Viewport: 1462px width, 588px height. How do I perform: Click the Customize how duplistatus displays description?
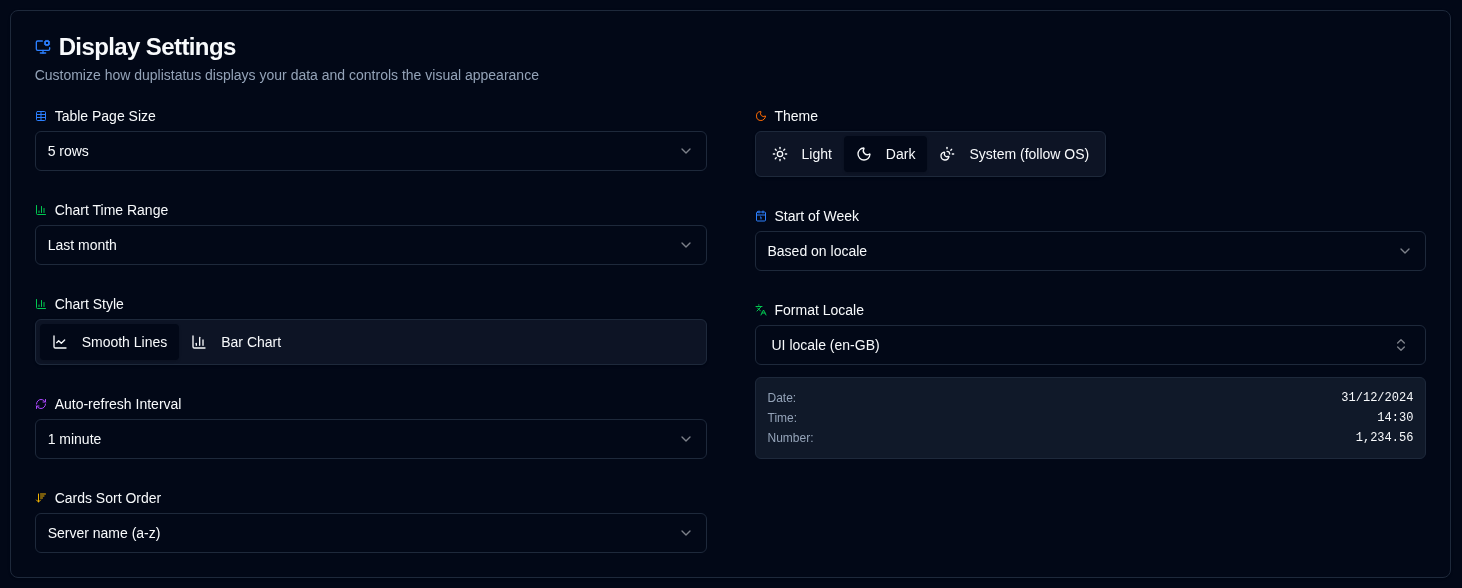click(x=287, y=75)
